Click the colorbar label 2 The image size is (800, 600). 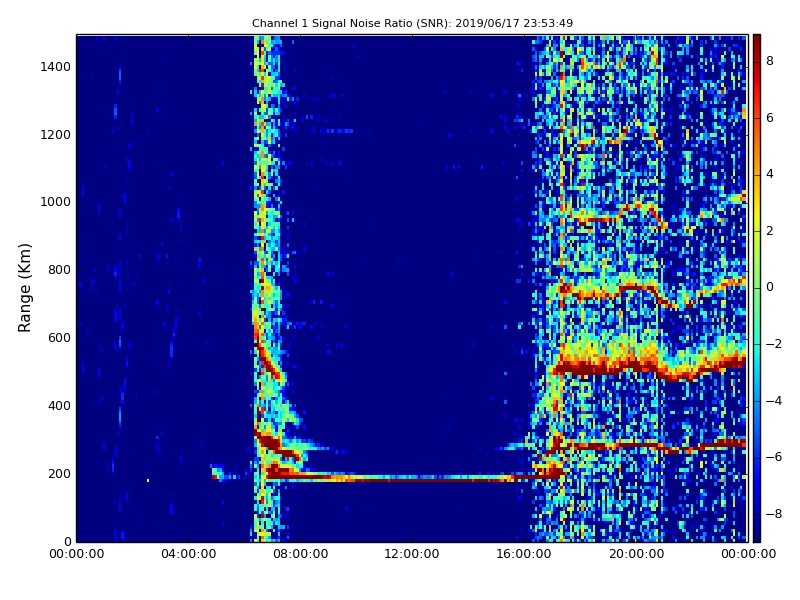click(770, 231)
